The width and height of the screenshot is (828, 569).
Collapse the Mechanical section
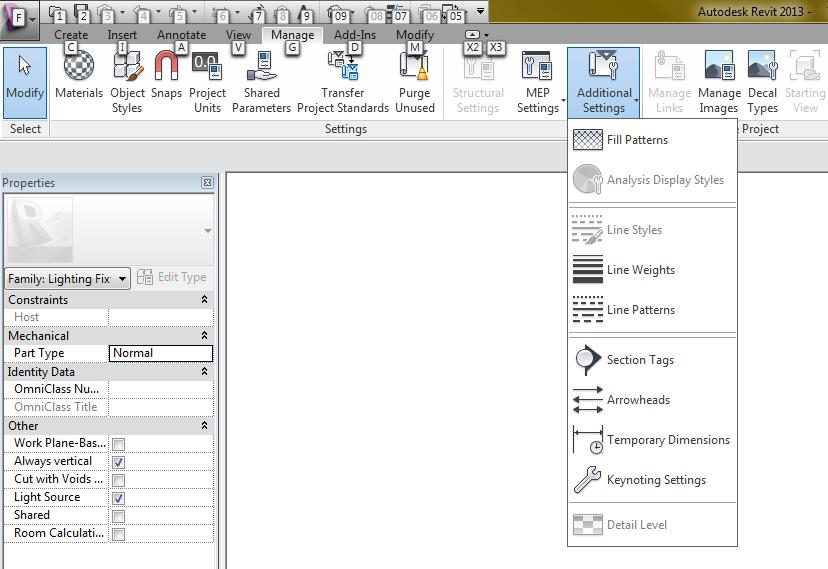tap(204, 335)
